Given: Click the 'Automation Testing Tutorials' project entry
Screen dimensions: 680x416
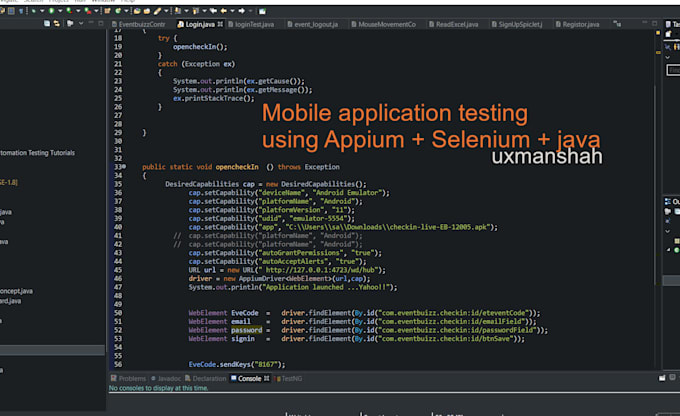Looking at the screenshot, I should click(x=38, y=153).
